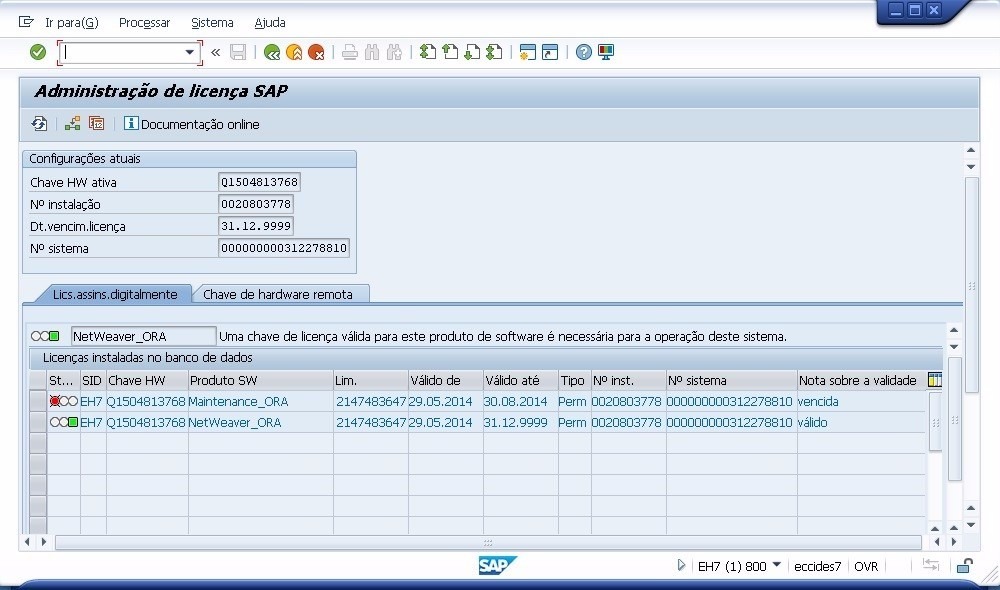
Task: Click the First Page icon
Action: tap(428, 52)
